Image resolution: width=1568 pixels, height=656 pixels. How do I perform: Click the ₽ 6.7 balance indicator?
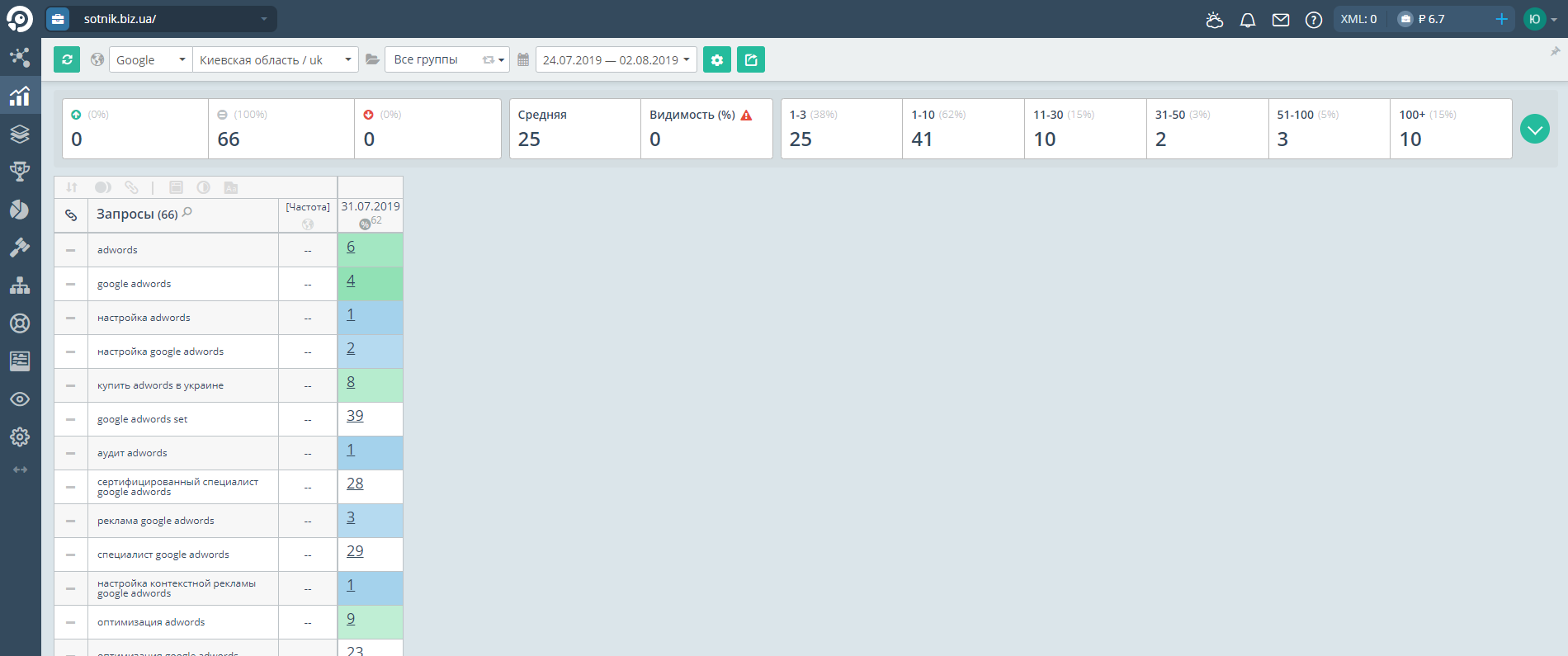click(x=1421, y=19)
